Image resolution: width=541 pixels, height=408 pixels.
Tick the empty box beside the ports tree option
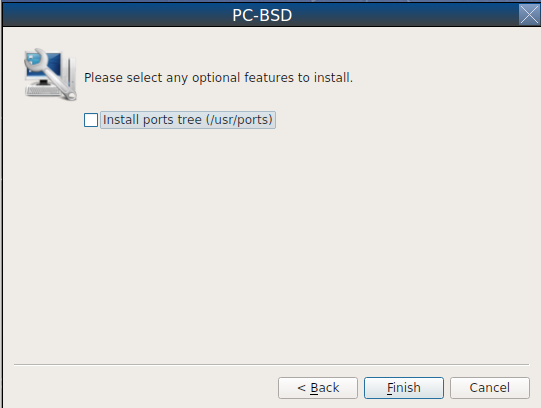(x=91, y=120)
